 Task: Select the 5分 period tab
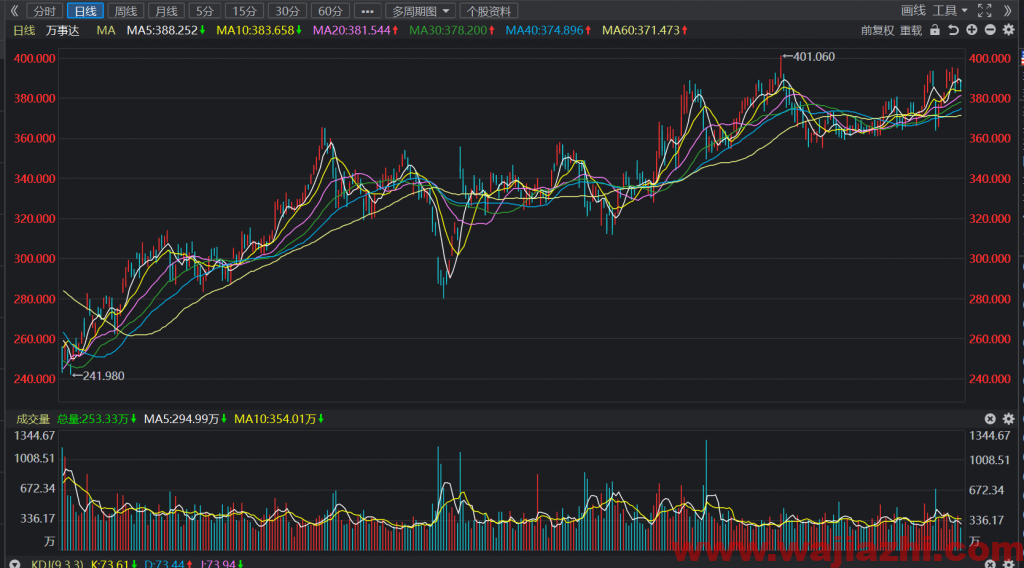204,11
